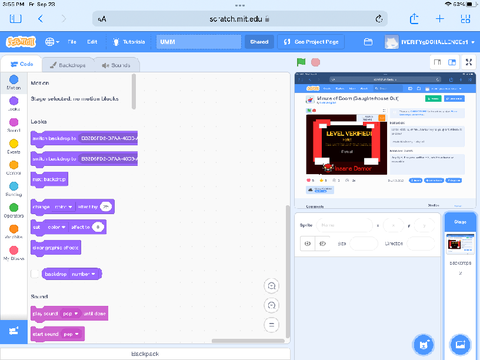Stop the project with the red stop icon
This screenshot has width=480, height=360.
(315, 62)
